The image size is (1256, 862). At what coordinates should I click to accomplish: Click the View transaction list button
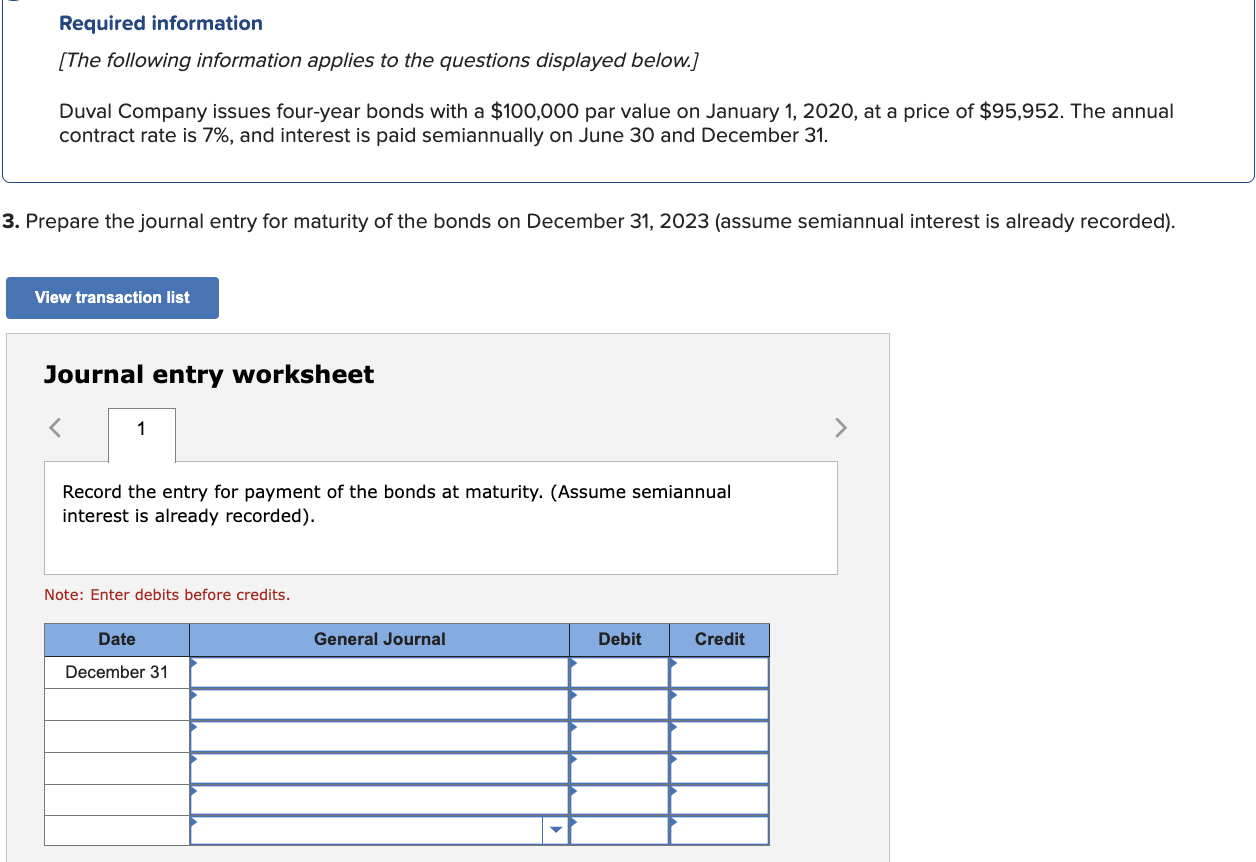[x=112, y=298]
